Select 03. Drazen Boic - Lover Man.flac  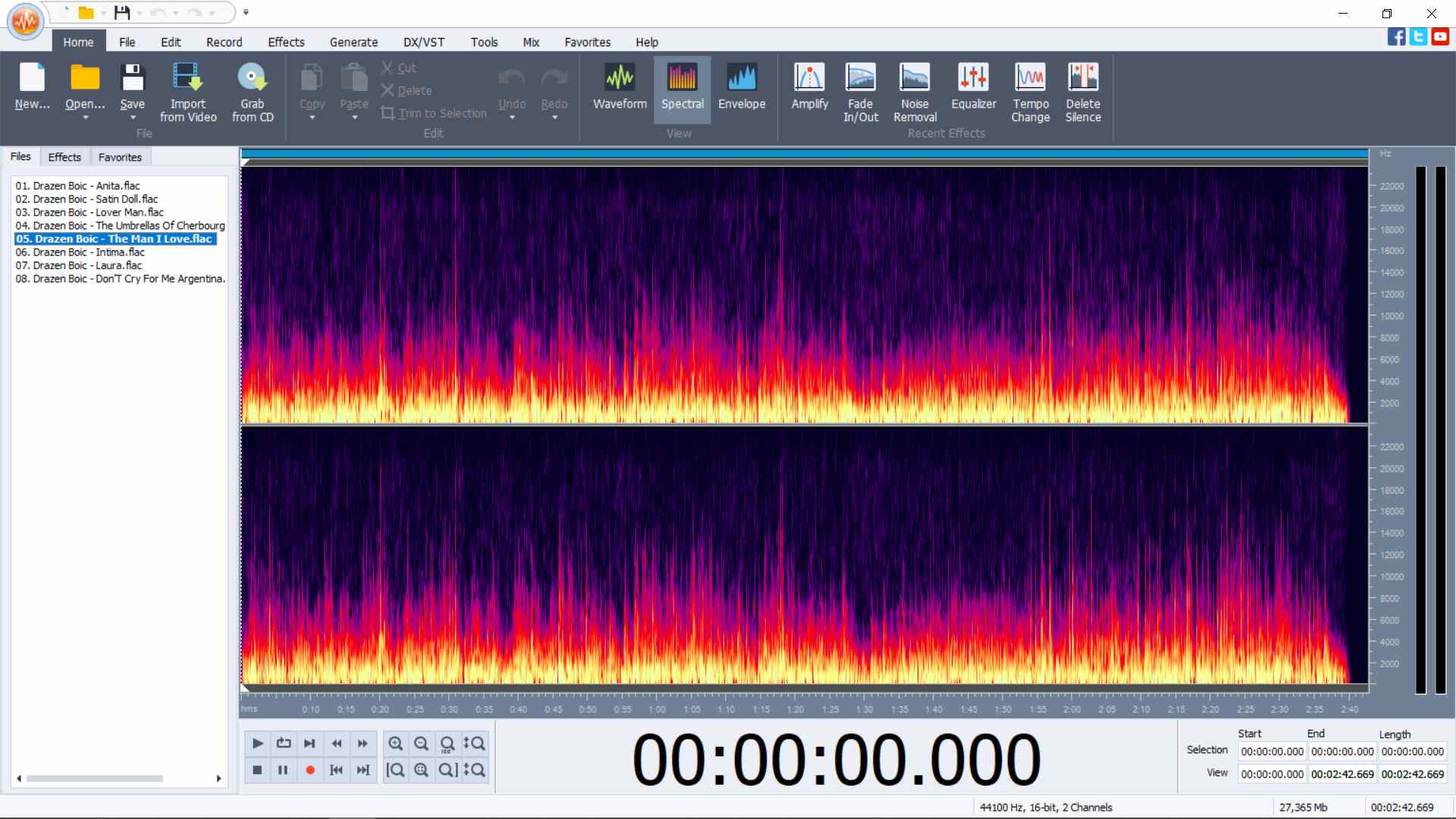89,212
